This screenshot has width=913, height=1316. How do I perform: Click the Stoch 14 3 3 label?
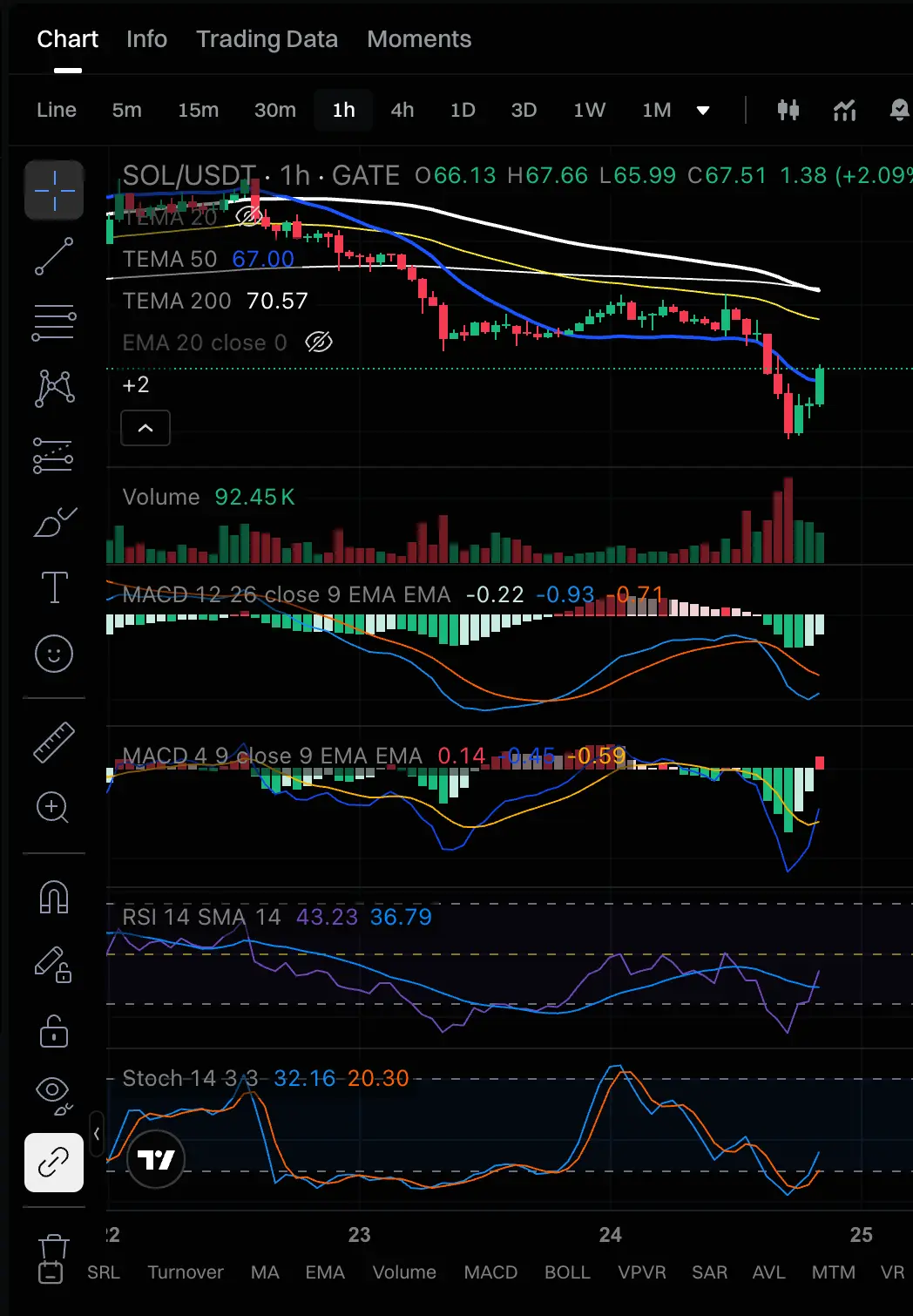190,1078
